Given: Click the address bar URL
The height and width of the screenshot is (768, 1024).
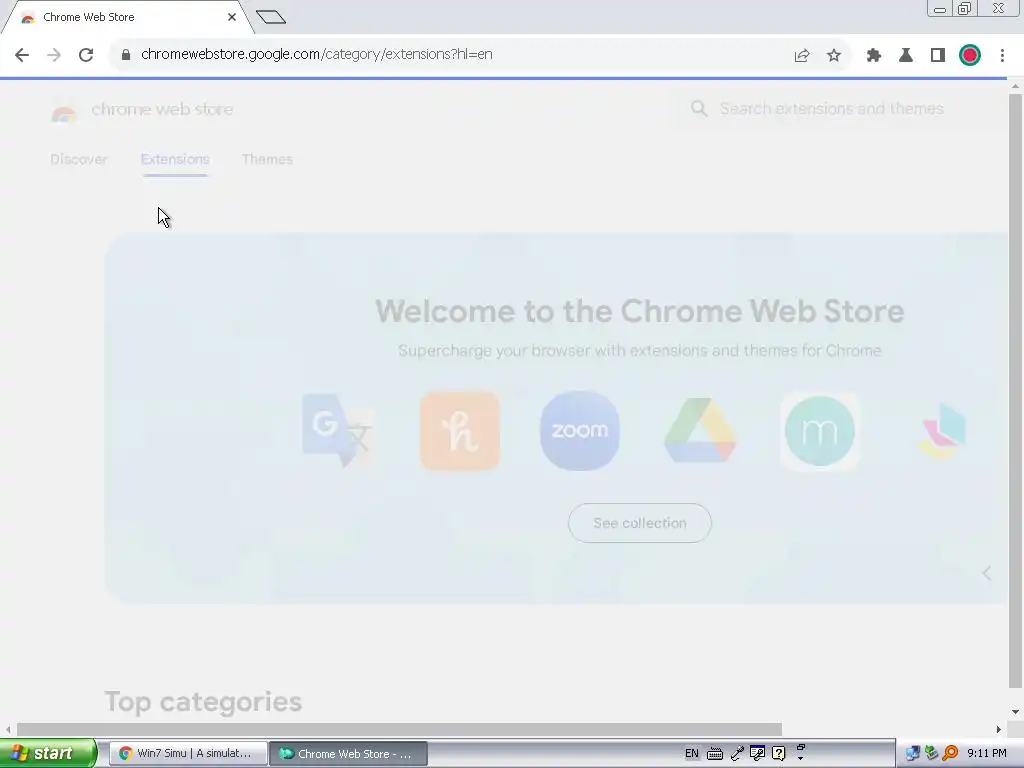Looking at the screenshot, I should [317, 54].
